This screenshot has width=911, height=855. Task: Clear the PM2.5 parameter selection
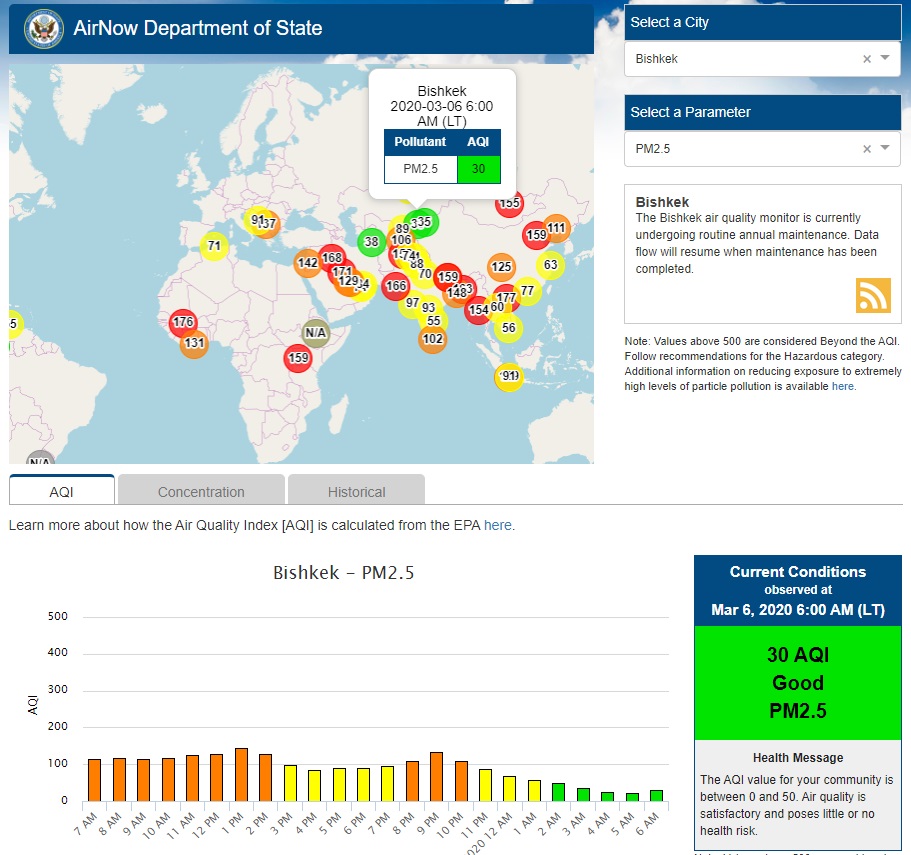pyautogui.click(x=867, y=149)
